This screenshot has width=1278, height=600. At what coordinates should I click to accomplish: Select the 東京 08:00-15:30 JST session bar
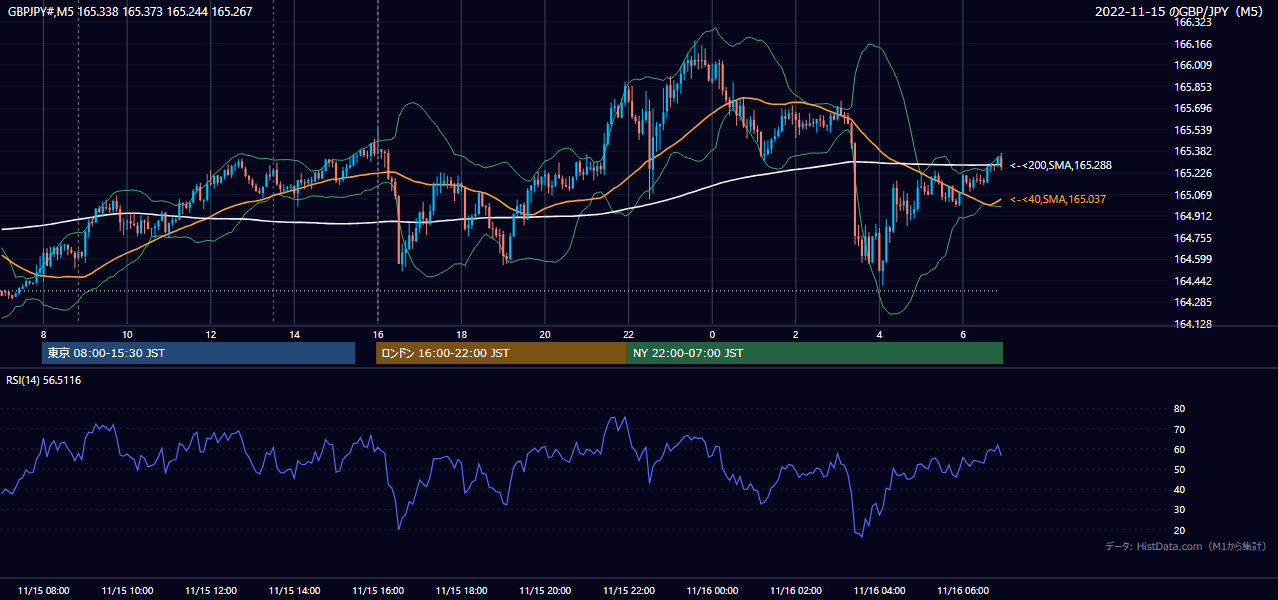point(198,353)
